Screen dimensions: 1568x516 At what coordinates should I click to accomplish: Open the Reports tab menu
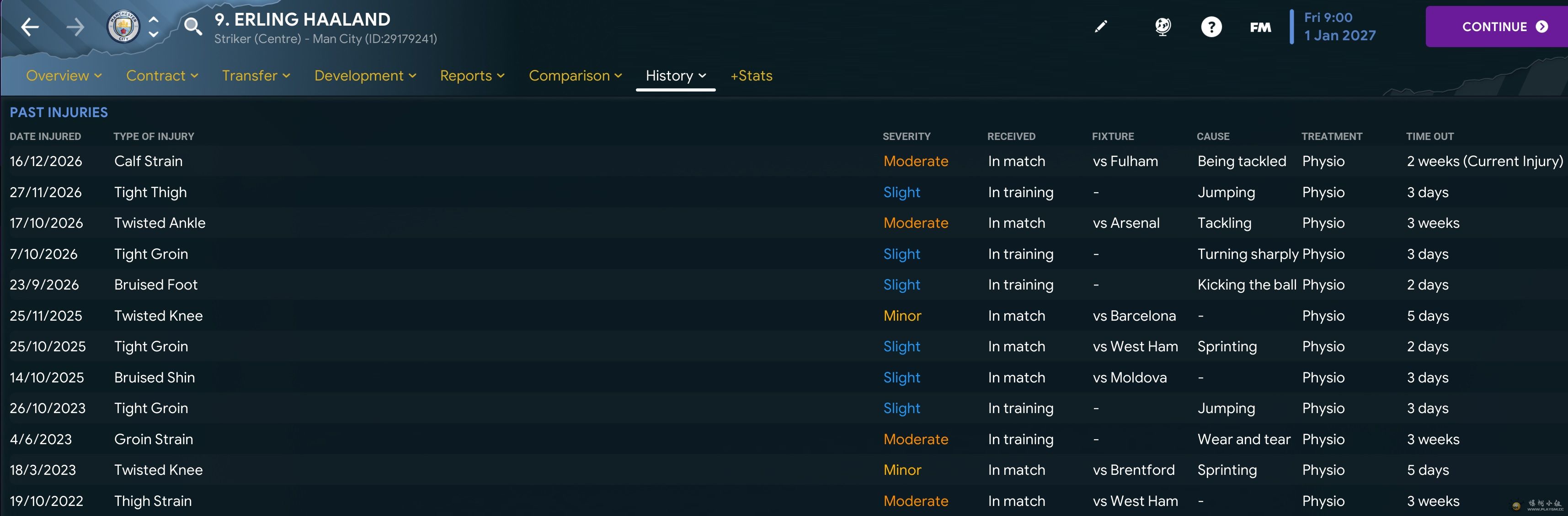pyautogui.click(x=472, y=75)
